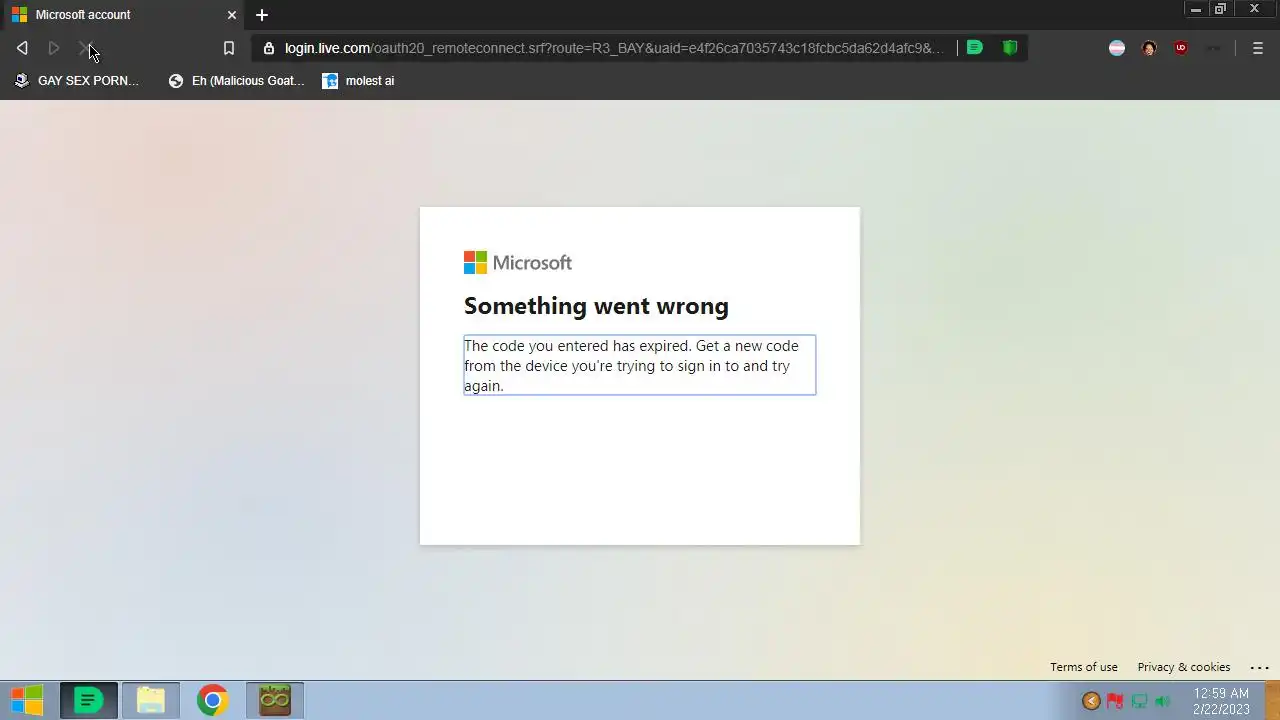1280x720 pixels.
Task: Close the Microsoft account tab
Action: click(x=232, y=15)
